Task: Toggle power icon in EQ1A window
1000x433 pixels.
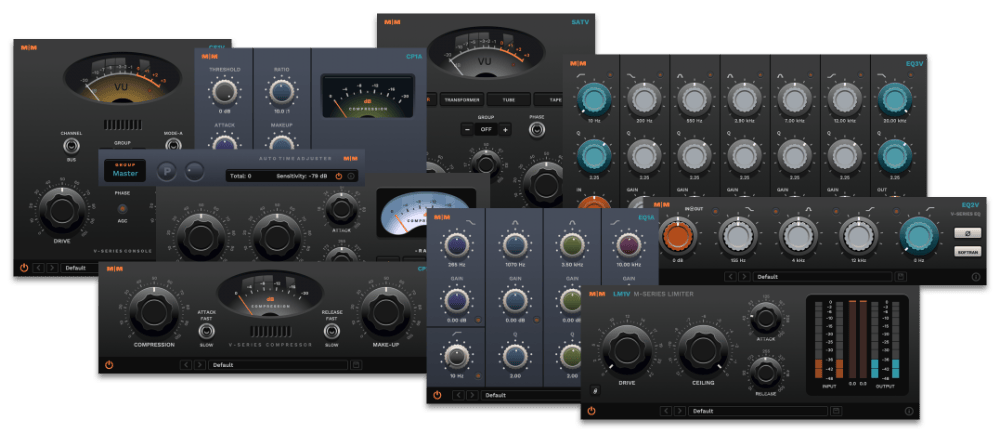Action: 437,395
